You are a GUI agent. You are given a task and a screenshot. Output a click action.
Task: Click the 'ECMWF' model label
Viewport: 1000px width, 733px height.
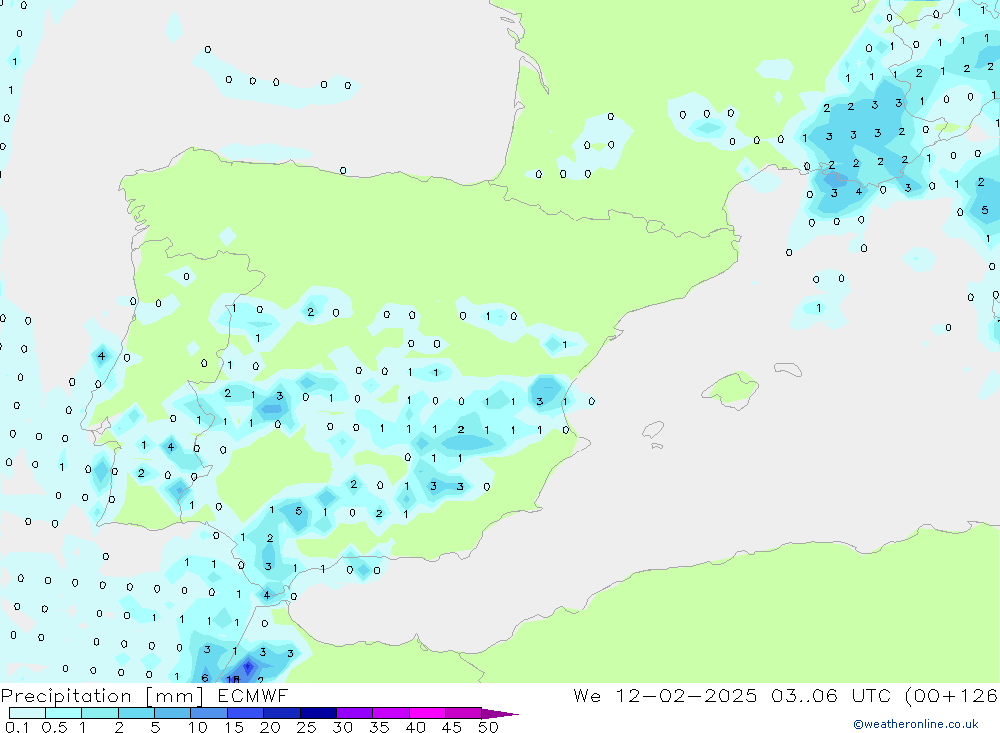[253, 696]
